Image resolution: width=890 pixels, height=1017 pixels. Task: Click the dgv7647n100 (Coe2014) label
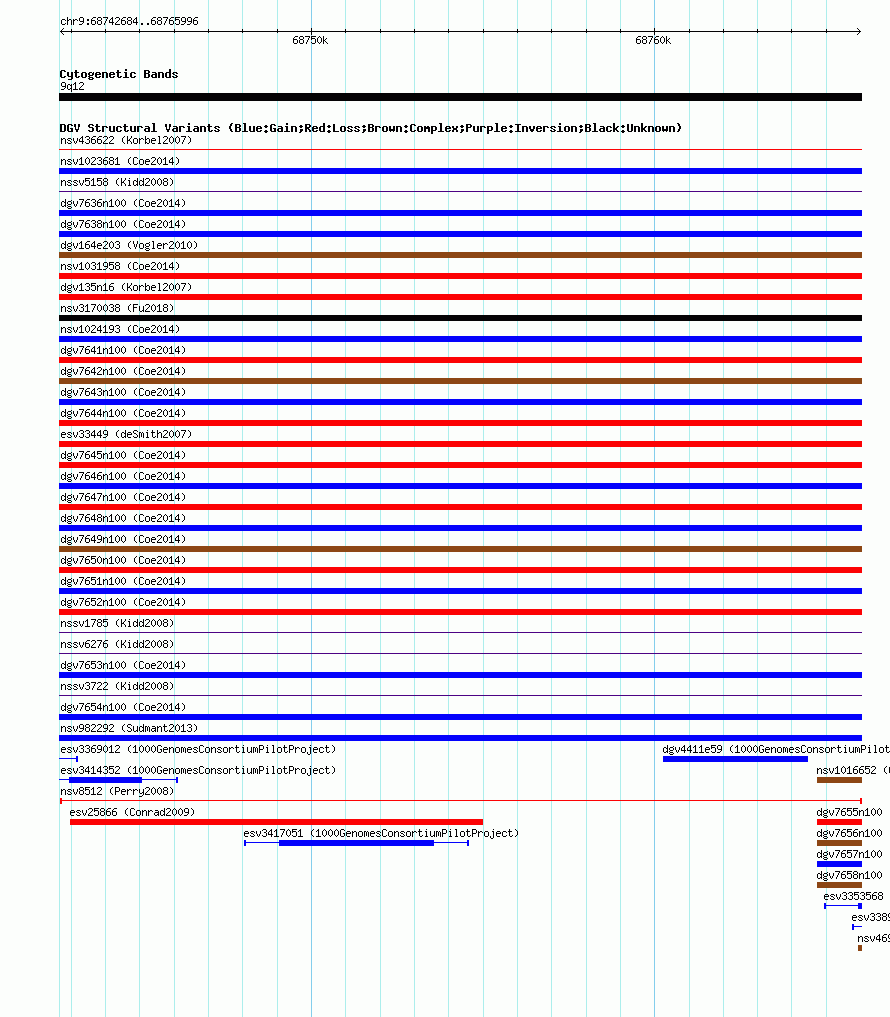[123, 497]
